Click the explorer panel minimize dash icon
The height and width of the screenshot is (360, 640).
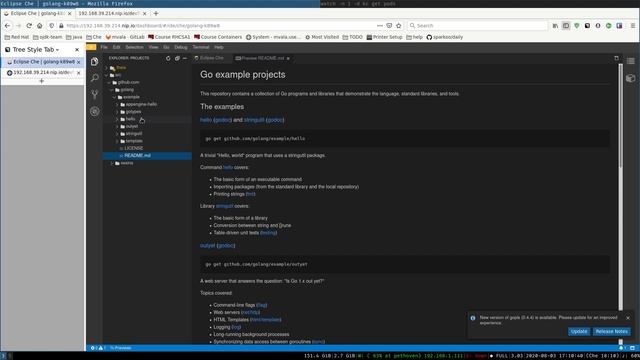185,58
